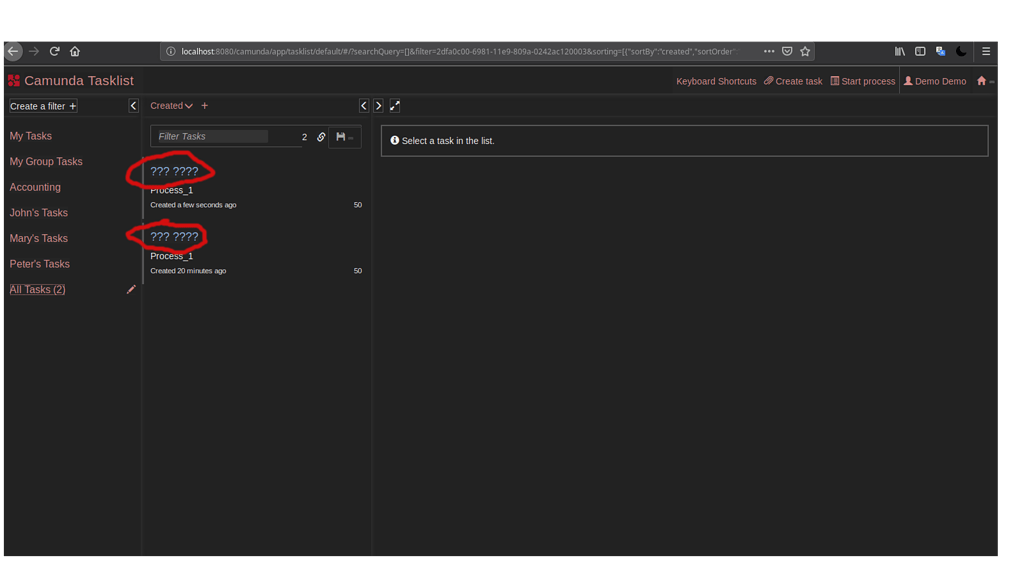
Task: Open the address bar page actions menu
Action: coord(768,51)
